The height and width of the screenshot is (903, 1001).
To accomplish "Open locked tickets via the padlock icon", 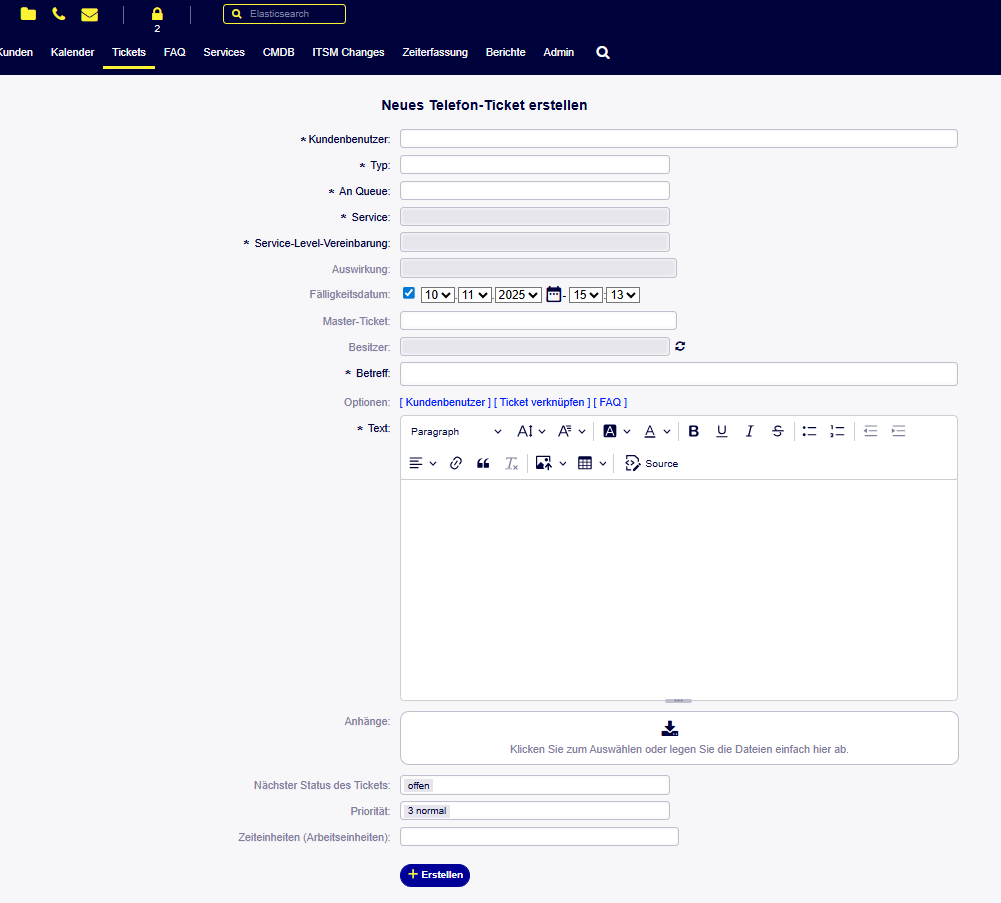I will (x=157, y=14).
